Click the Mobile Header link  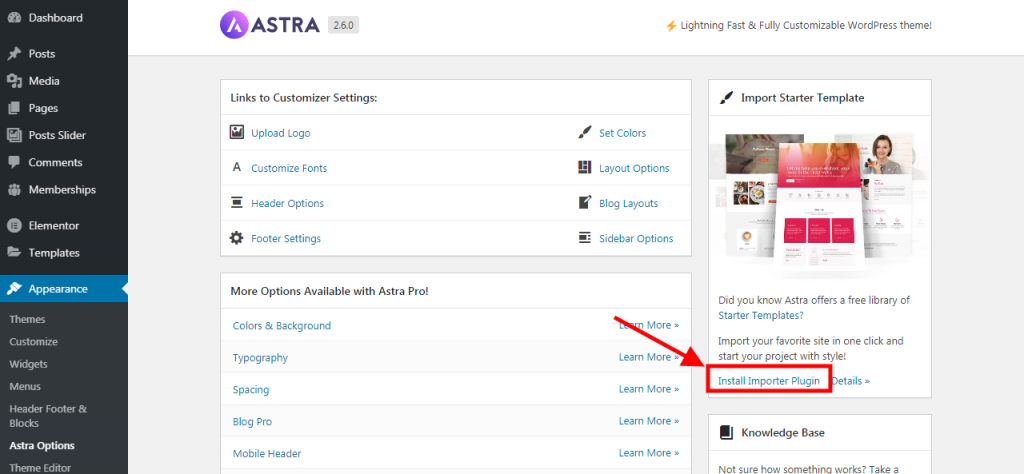(267, 453)
